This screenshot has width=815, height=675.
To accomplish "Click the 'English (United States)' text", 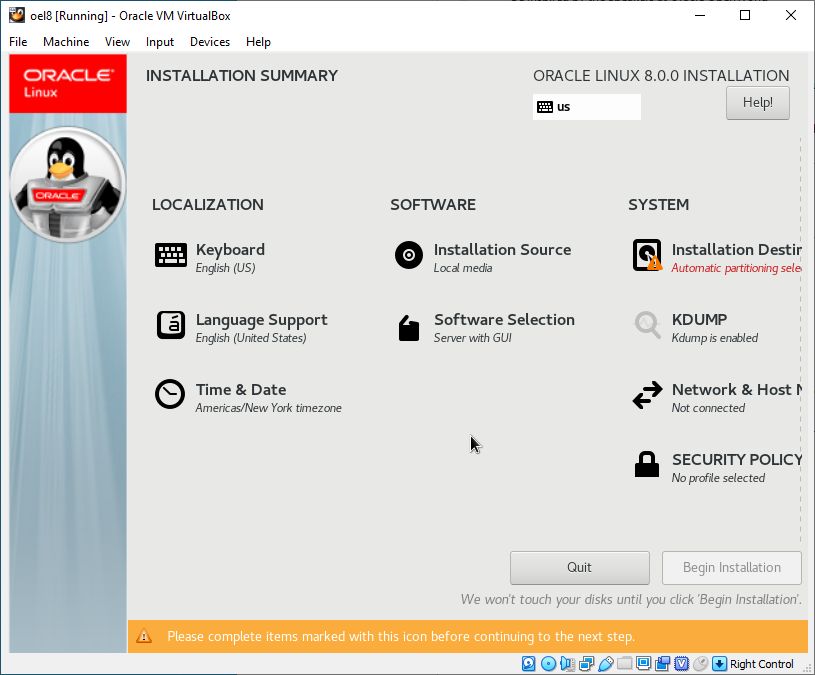I will (x=251, y=338).
